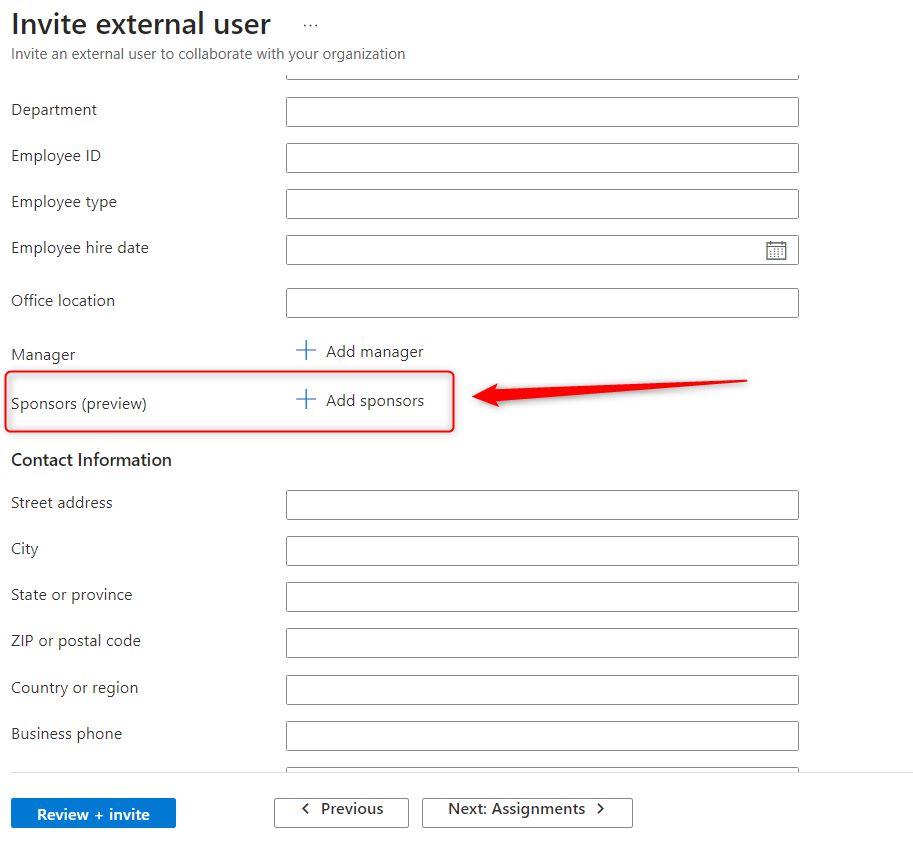913x847 pixels.
Task: Click the Add sponsors link
Action: coord(374,401)
